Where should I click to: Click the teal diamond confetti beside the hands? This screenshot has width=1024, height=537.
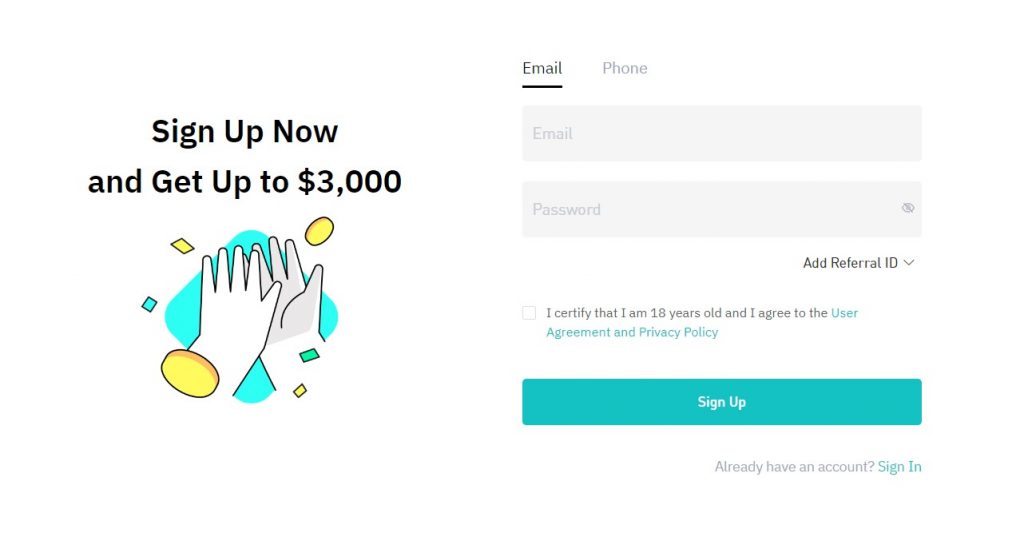point(150,304)
